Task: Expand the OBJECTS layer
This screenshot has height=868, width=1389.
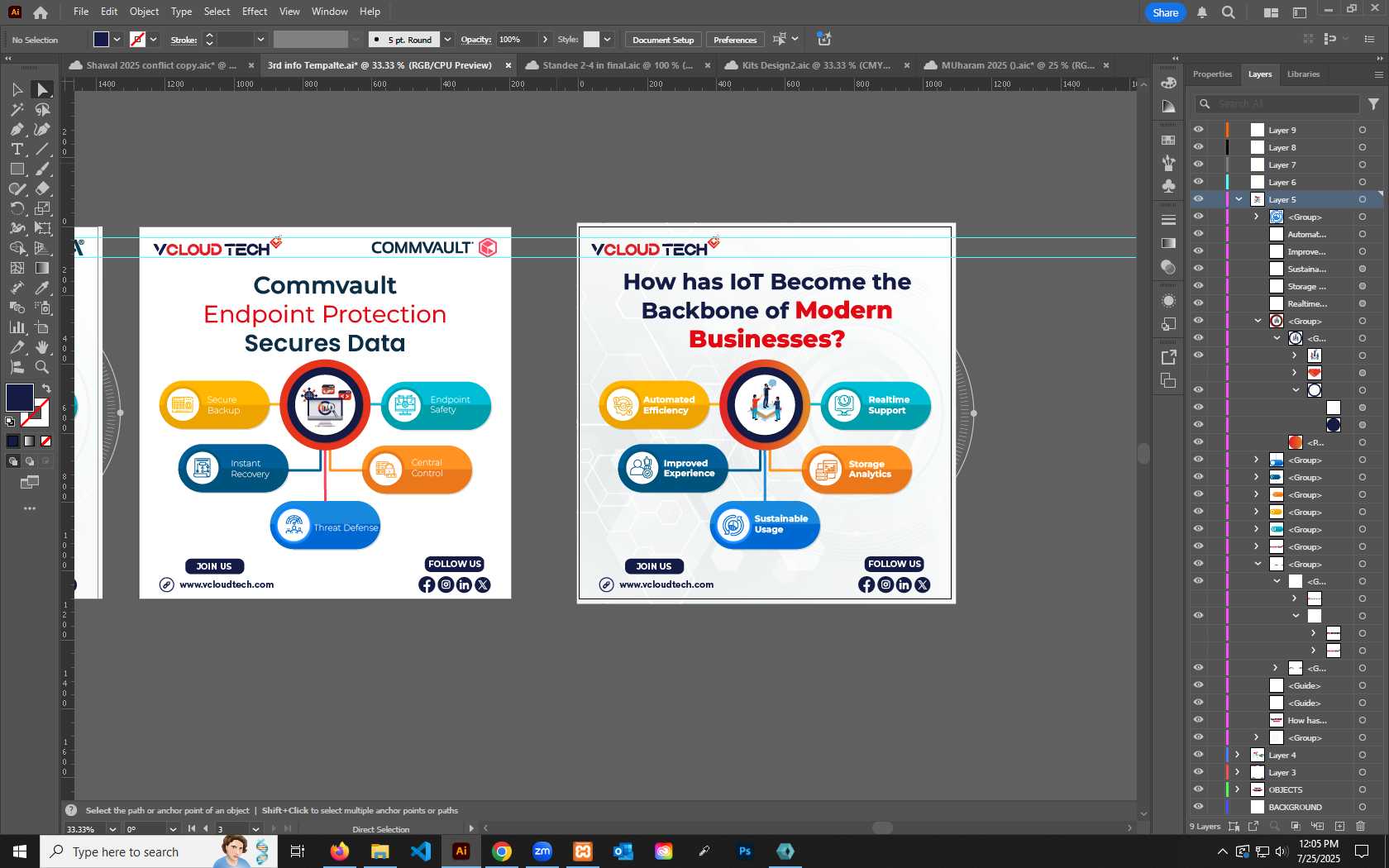Action: pos(1238,789)
